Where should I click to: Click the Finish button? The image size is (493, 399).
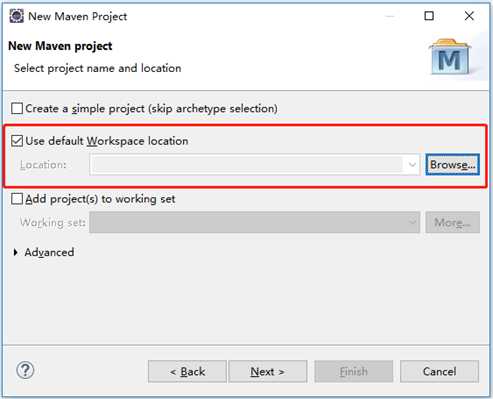click(354, 371)
